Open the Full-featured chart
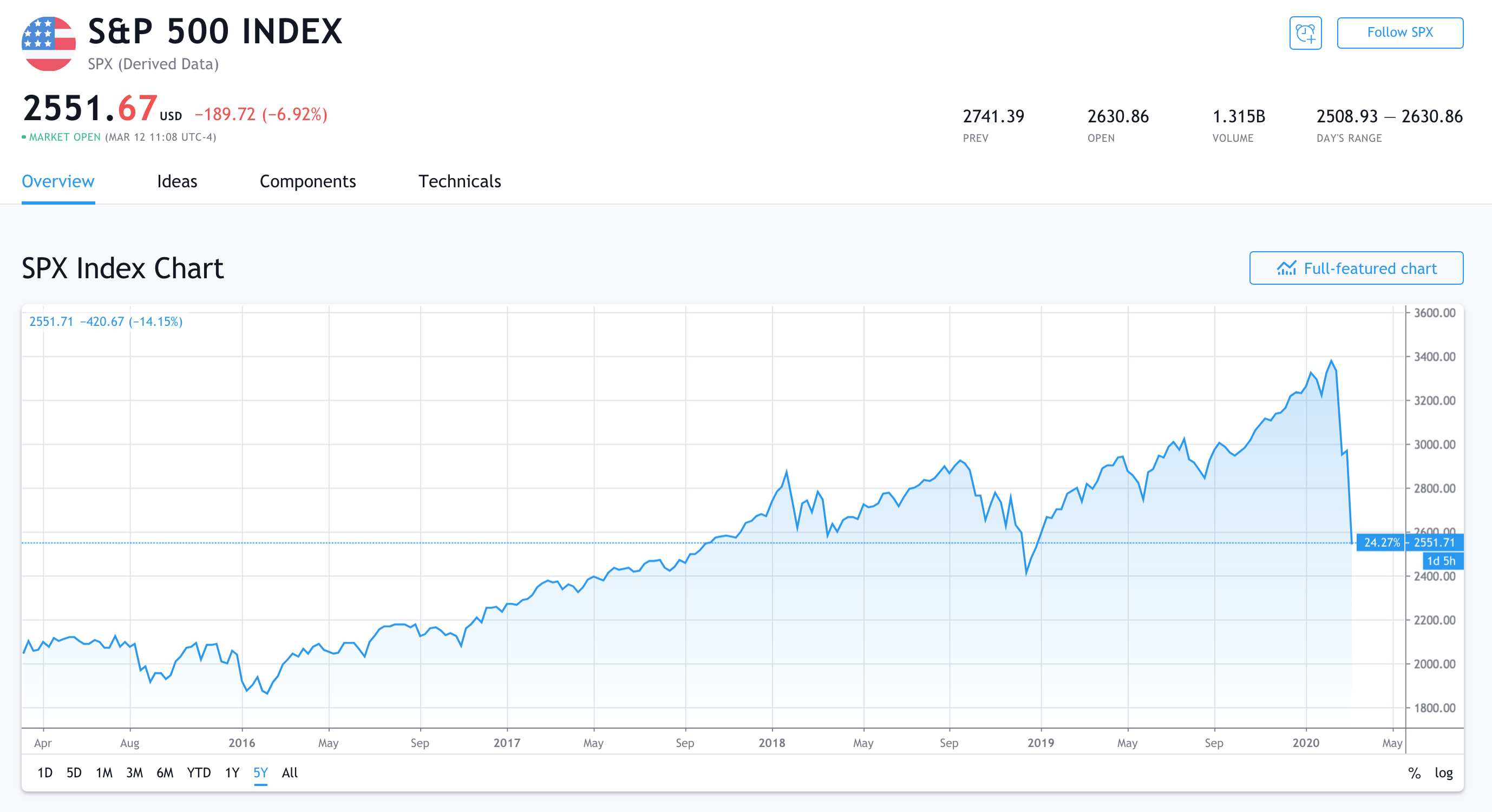Image resolution: width=1492 pixels, height=812 pixels. pos(1356,268)
